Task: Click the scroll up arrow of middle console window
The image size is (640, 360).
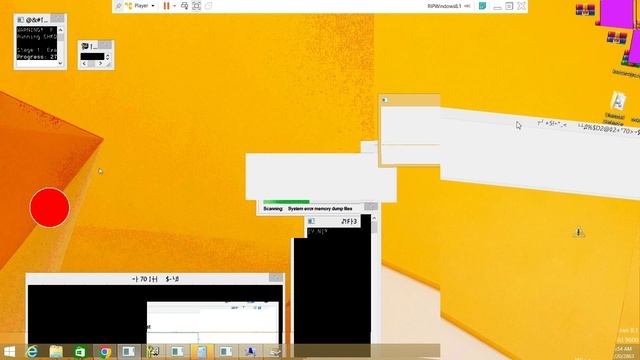Action: [374, 219]
